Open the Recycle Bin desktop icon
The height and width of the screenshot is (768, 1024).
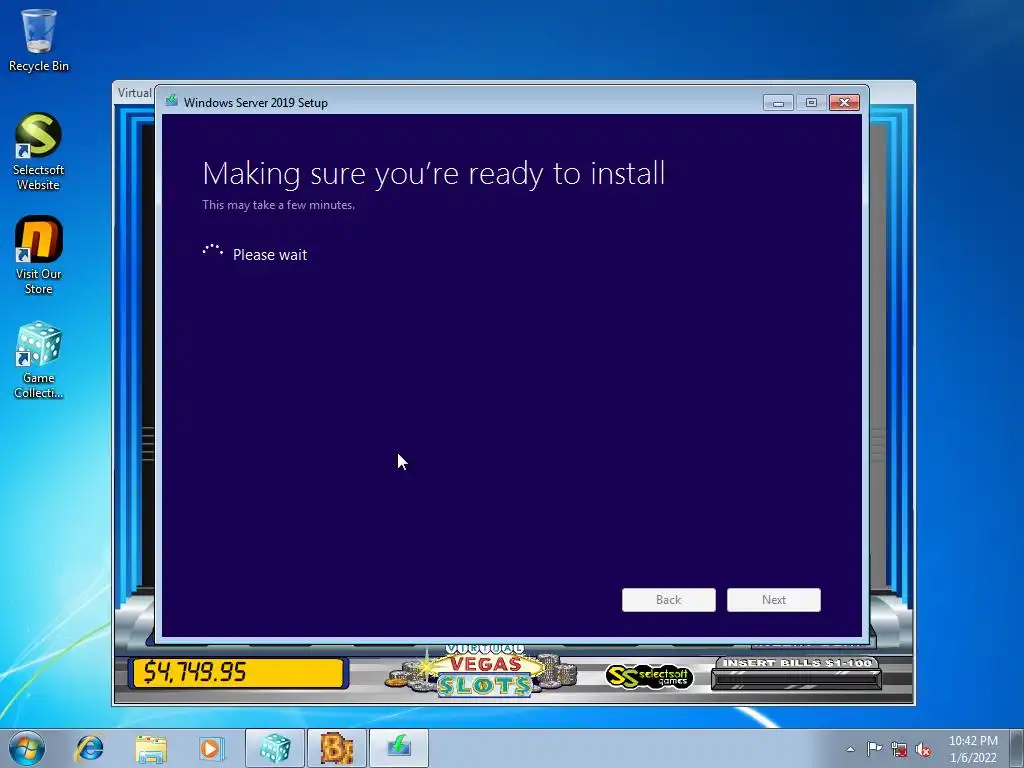point(39,40)
